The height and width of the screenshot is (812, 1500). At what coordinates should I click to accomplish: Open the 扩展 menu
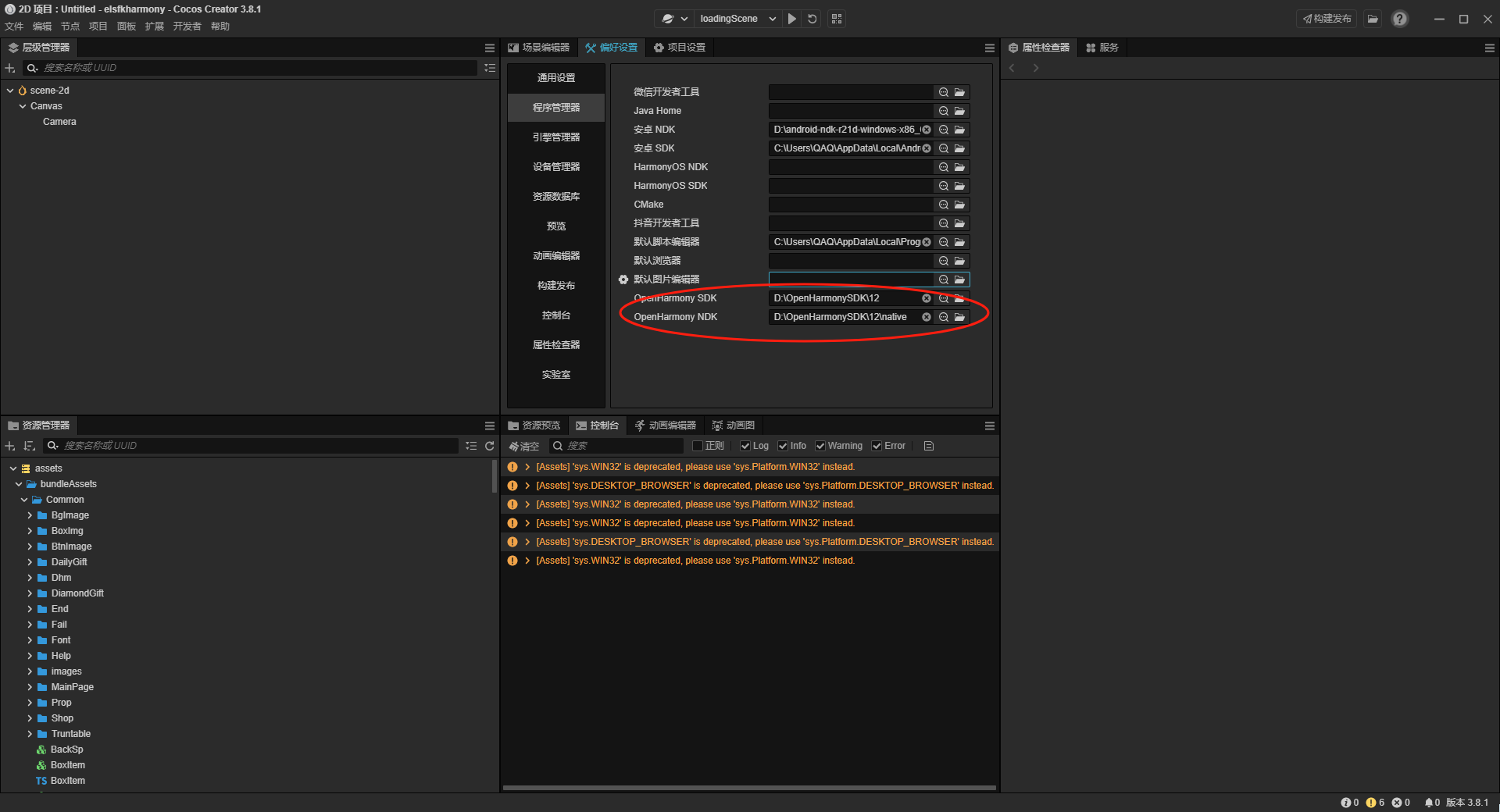click(x=154, y=27)
